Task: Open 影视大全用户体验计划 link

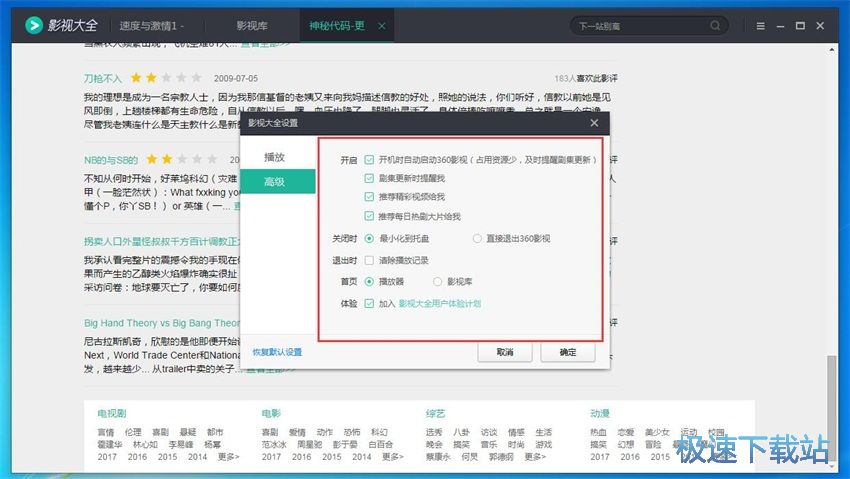Action: pos(440,303)
